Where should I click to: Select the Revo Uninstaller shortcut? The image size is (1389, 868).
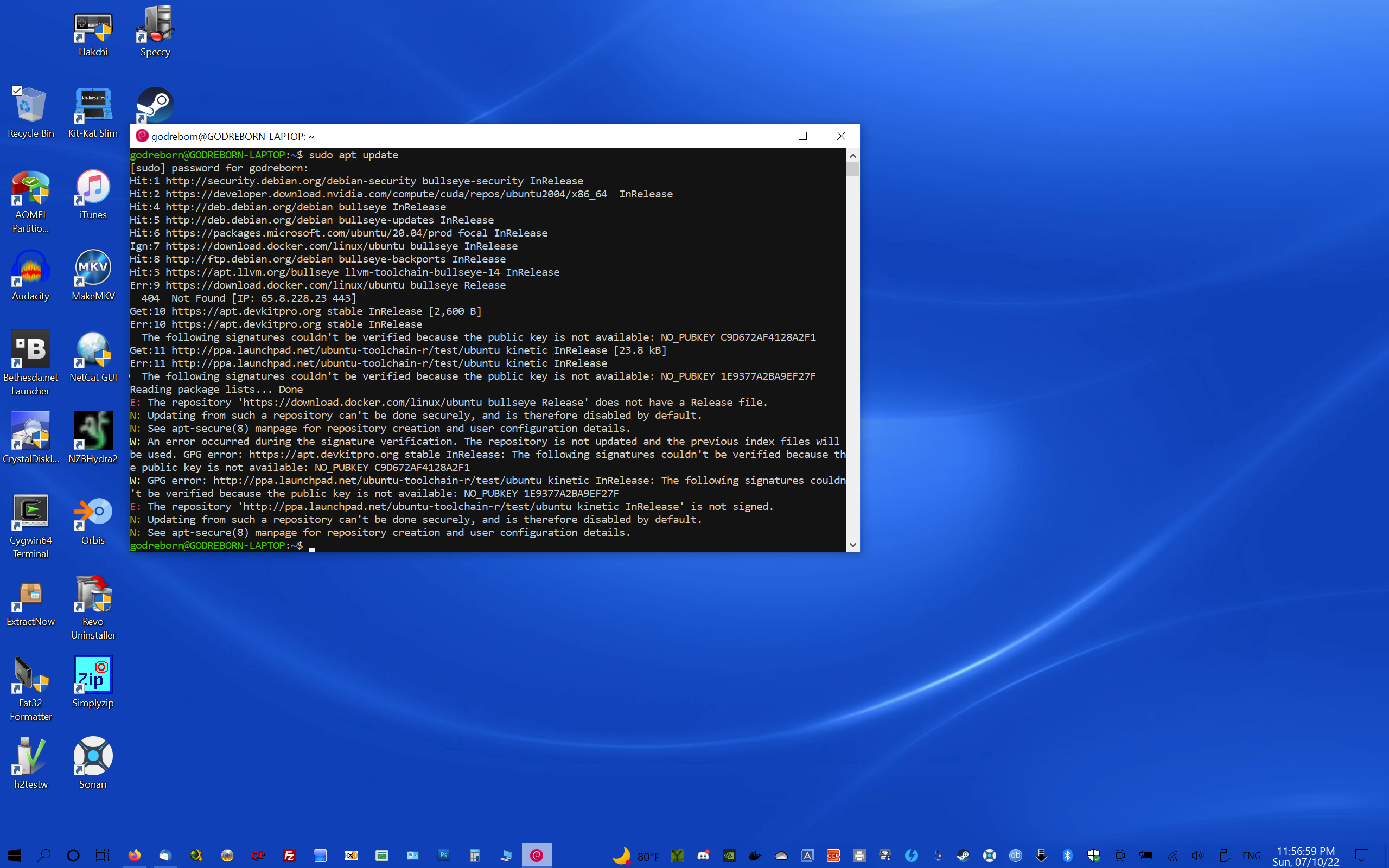tap(93, 608)
